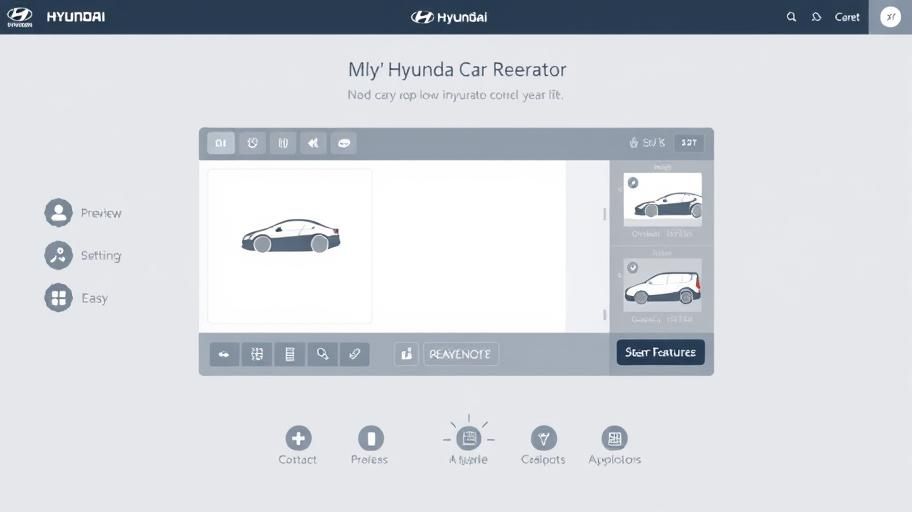The image size is (912, 512).
Task: Click the link icon in bottom toolbar
Action: click(355, 354)
